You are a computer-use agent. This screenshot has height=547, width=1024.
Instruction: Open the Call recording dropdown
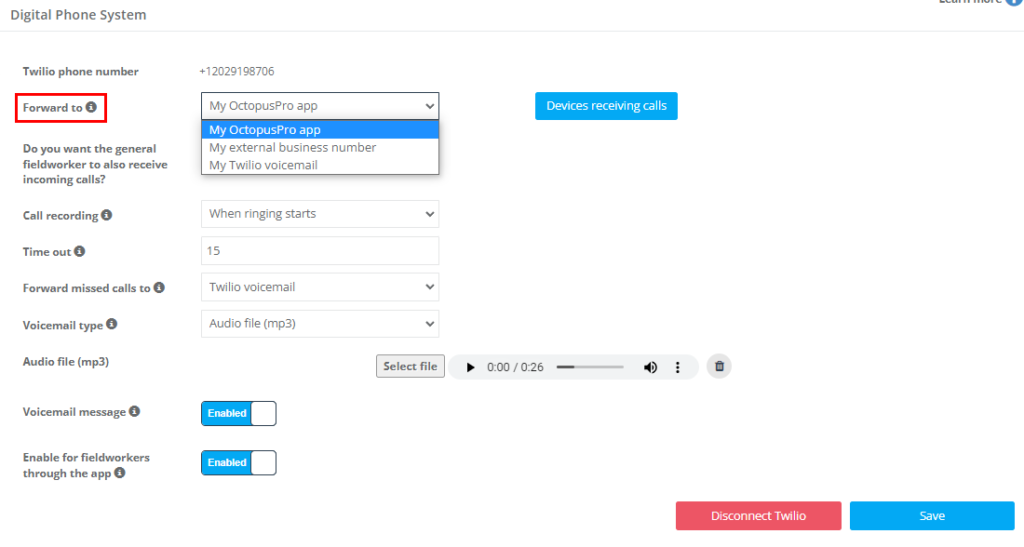point(320,214)
